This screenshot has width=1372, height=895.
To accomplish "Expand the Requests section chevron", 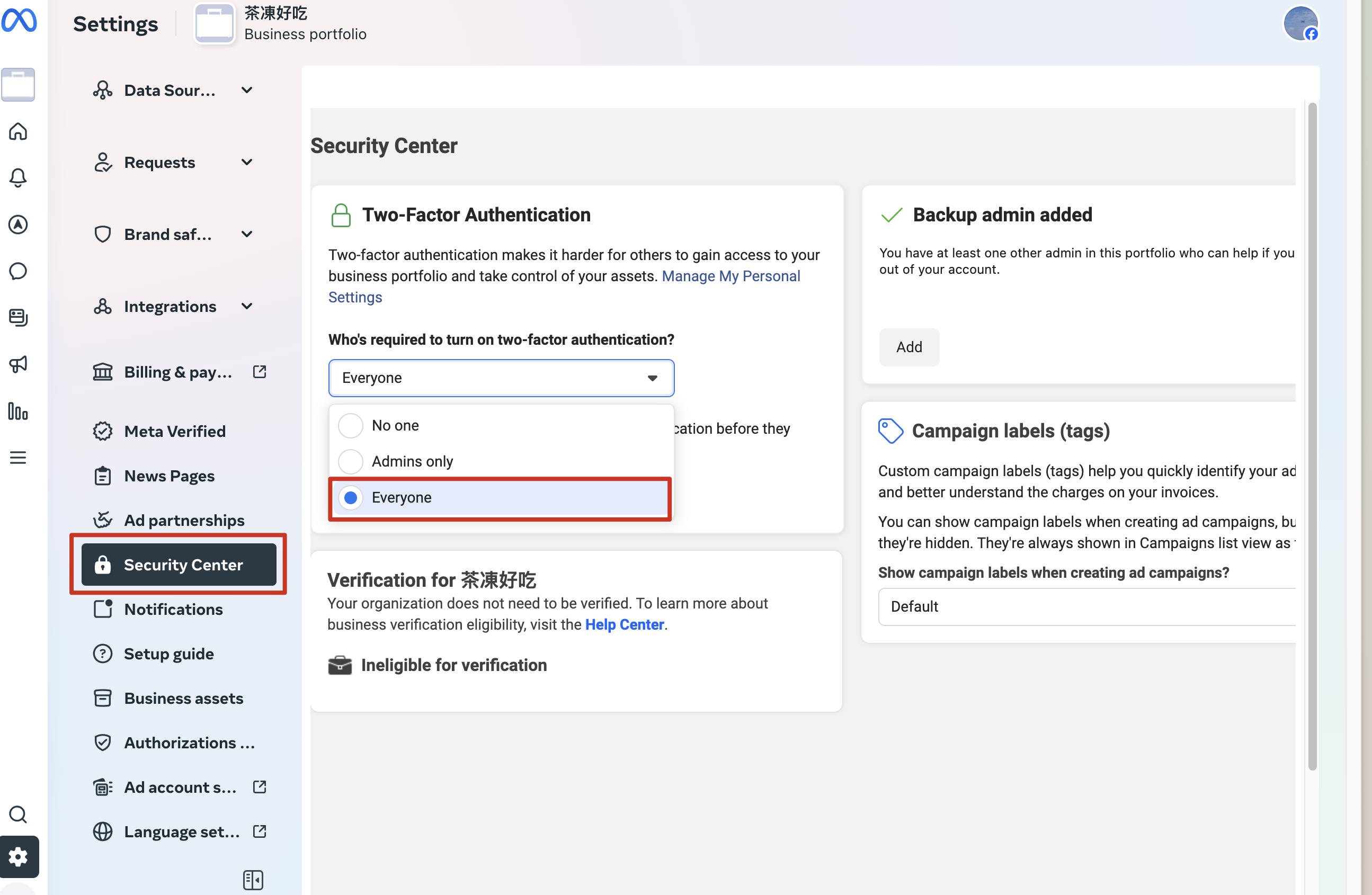I will [247, 162].
